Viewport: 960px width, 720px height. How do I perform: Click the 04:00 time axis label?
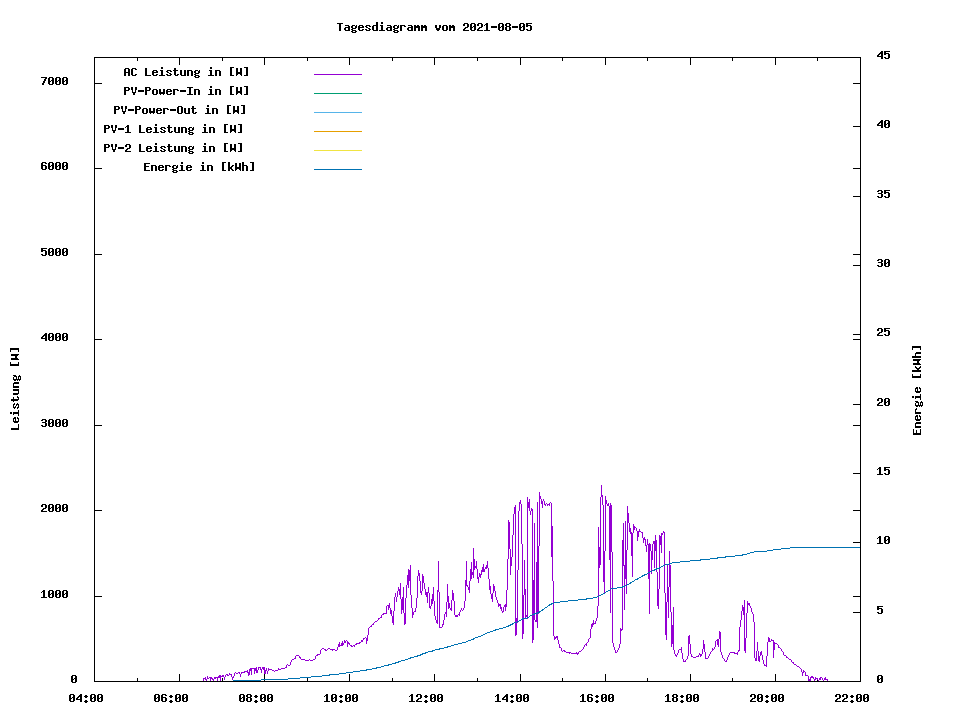tap(86, 698)
